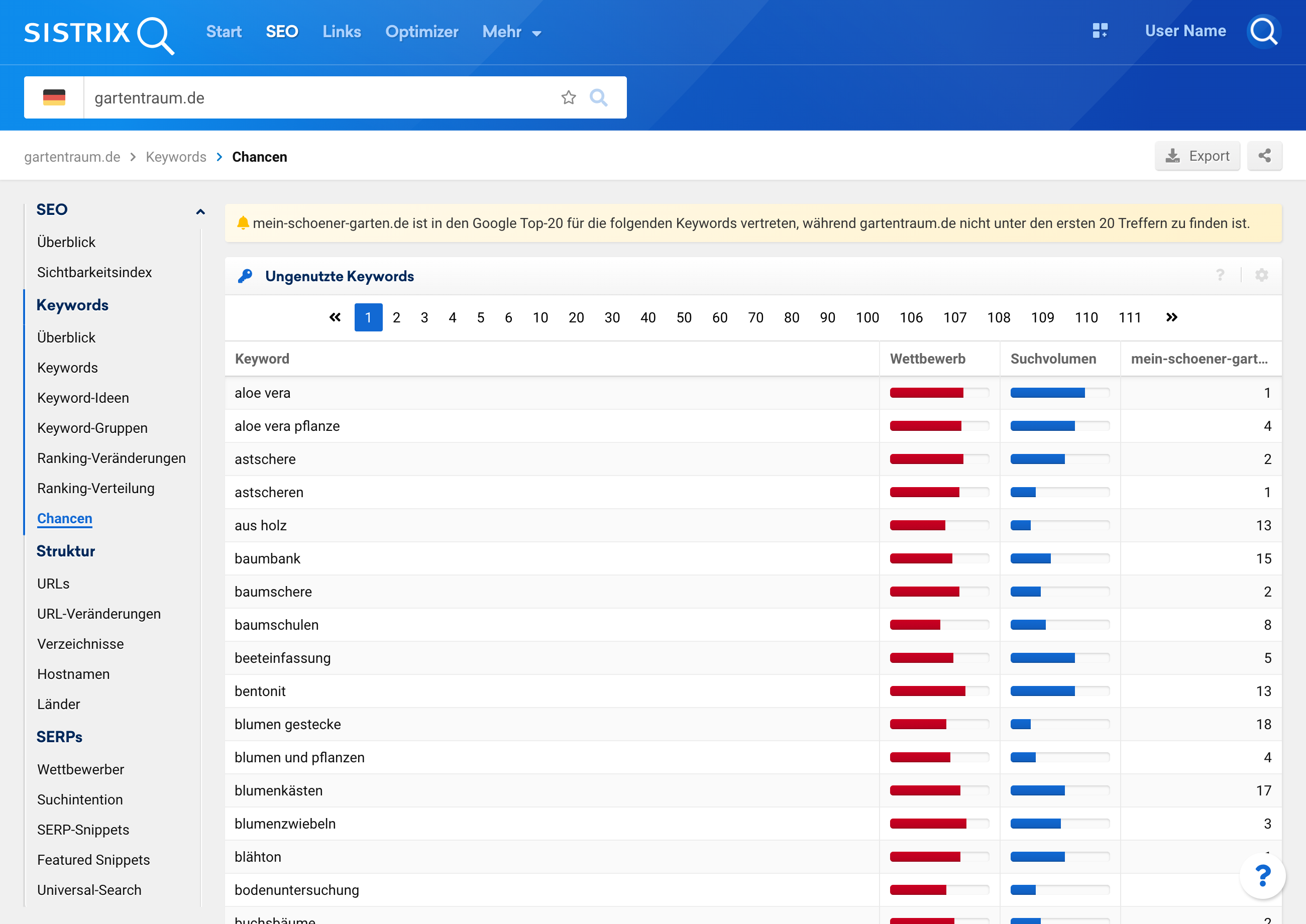1306x924 pixels.
Task: Select the German flag country selector
Action: [54, 98]
